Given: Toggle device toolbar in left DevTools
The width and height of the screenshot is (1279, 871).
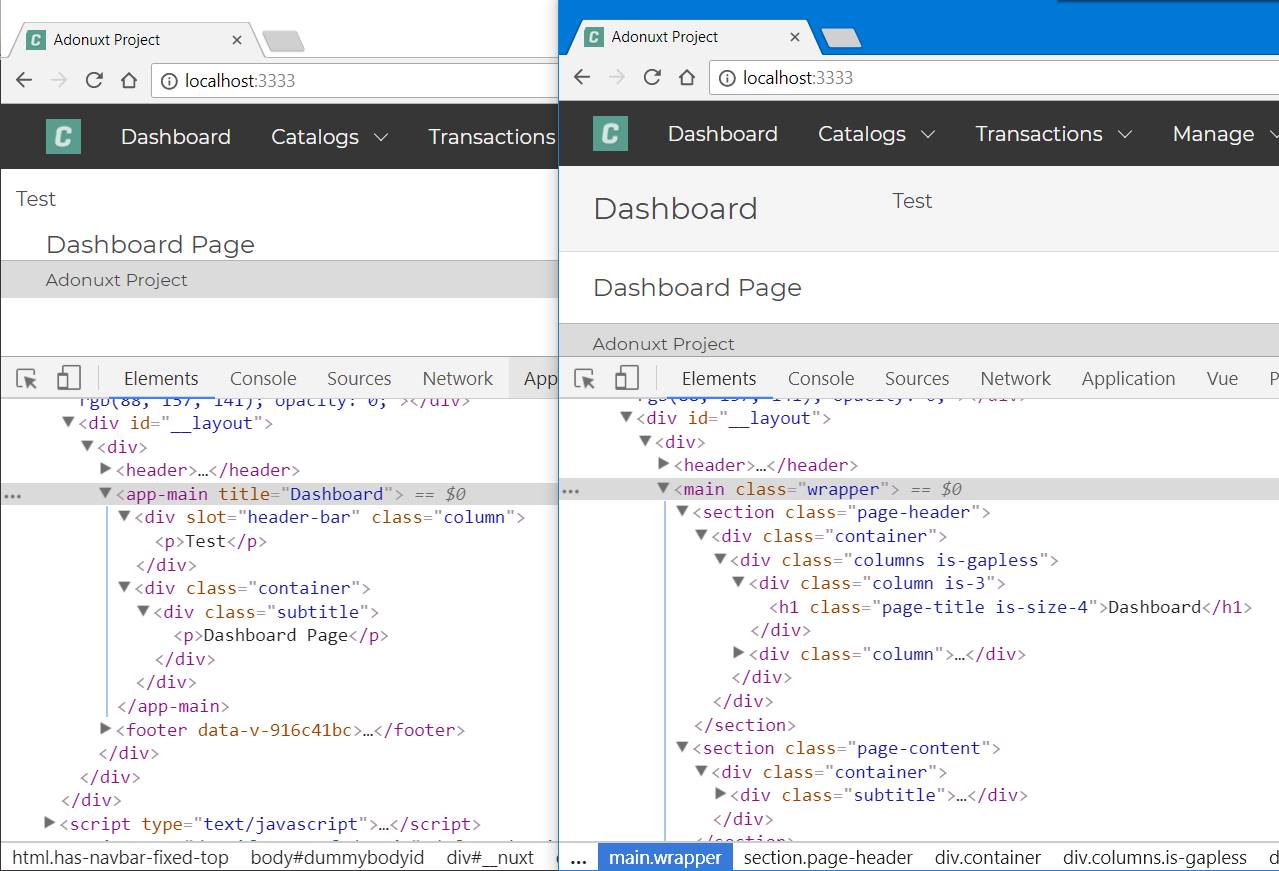Looking at the screenshot, I should [68, 378].
